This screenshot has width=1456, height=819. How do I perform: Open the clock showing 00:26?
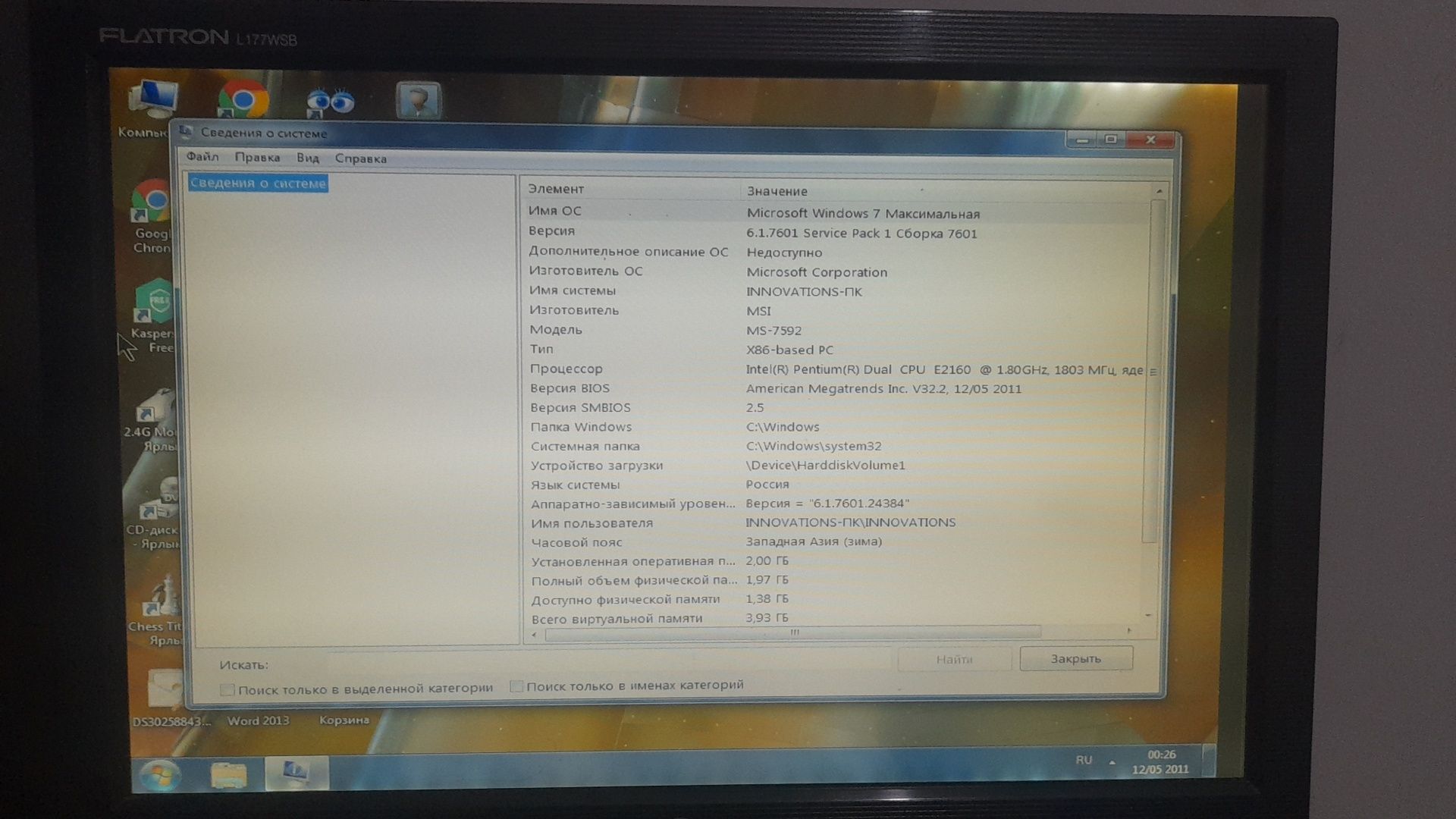coord(1160,761)
